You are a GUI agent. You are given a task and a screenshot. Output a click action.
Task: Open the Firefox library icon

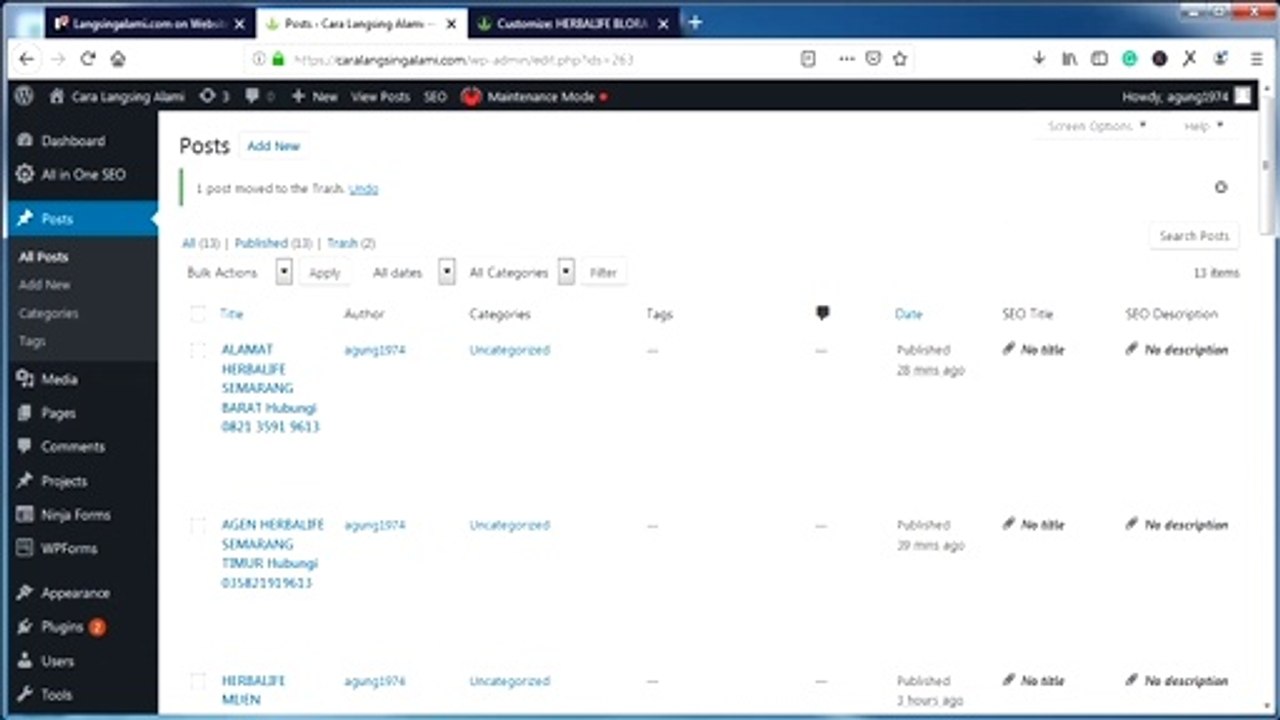pyautogui.click(x=1069, y=60)
